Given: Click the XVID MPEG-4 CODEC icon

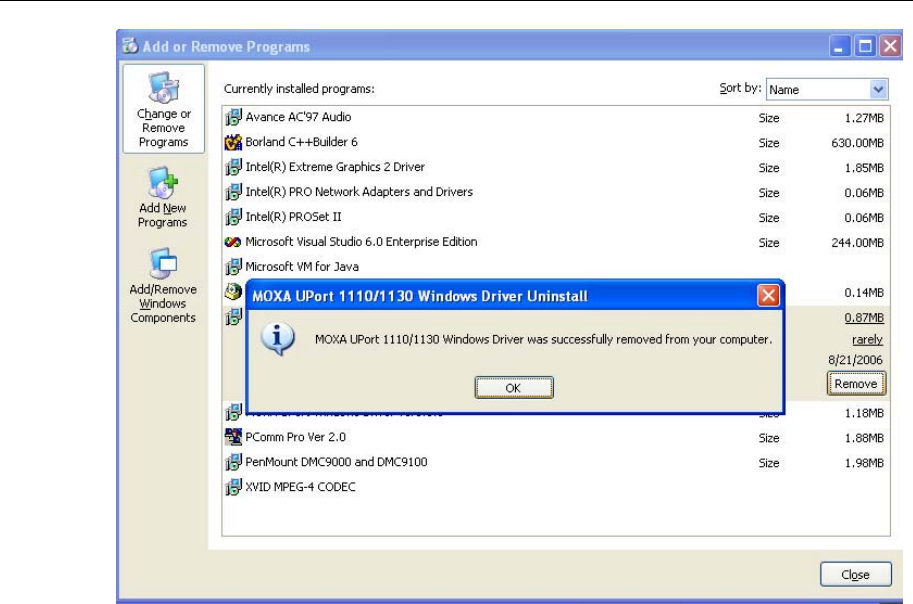Looking at the screenshot, I should [233, 487].
